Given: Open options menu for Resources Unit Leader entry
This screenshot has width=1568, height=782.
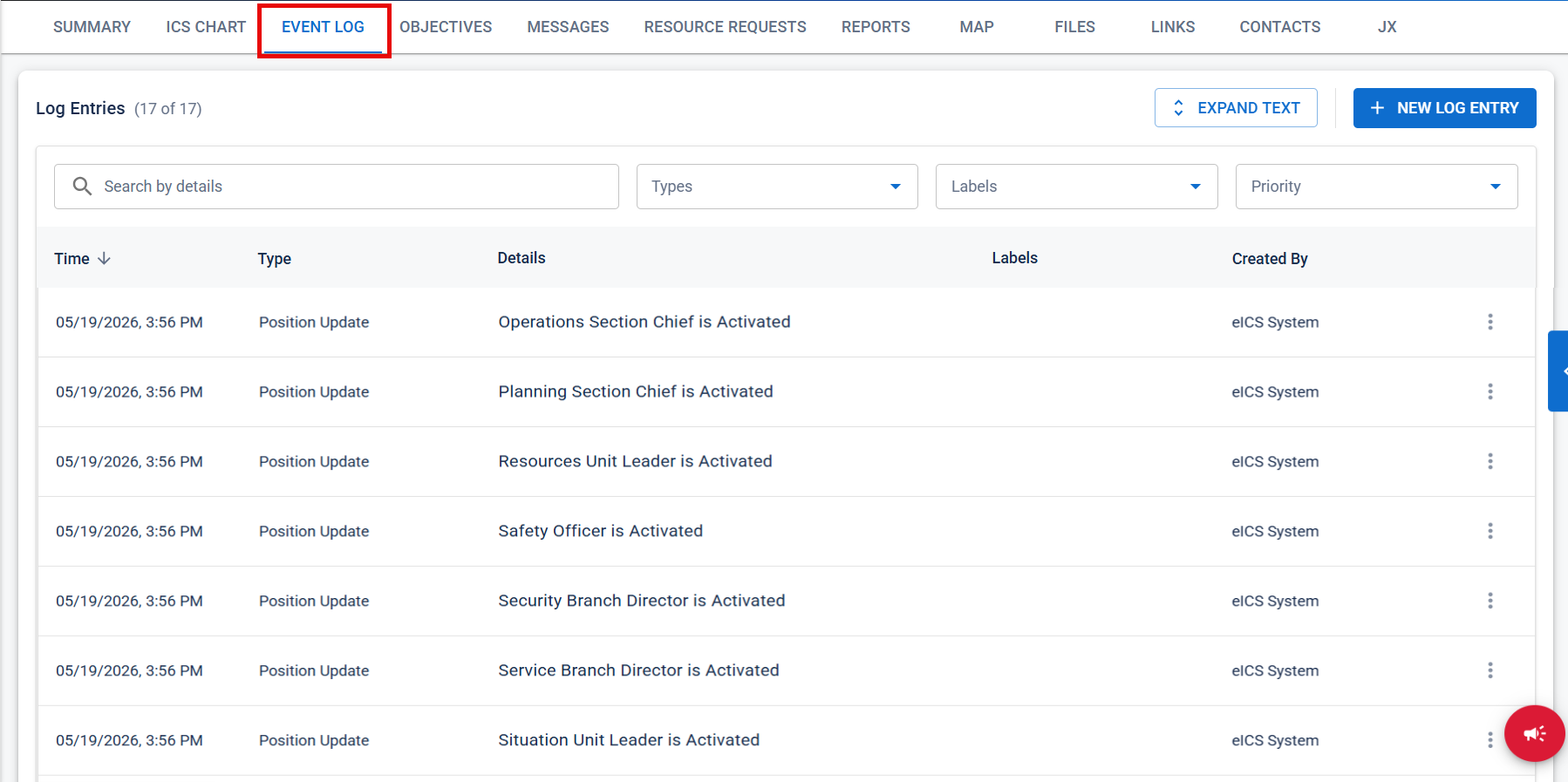Looking at the screenshot, I should tap(1490, 461).
